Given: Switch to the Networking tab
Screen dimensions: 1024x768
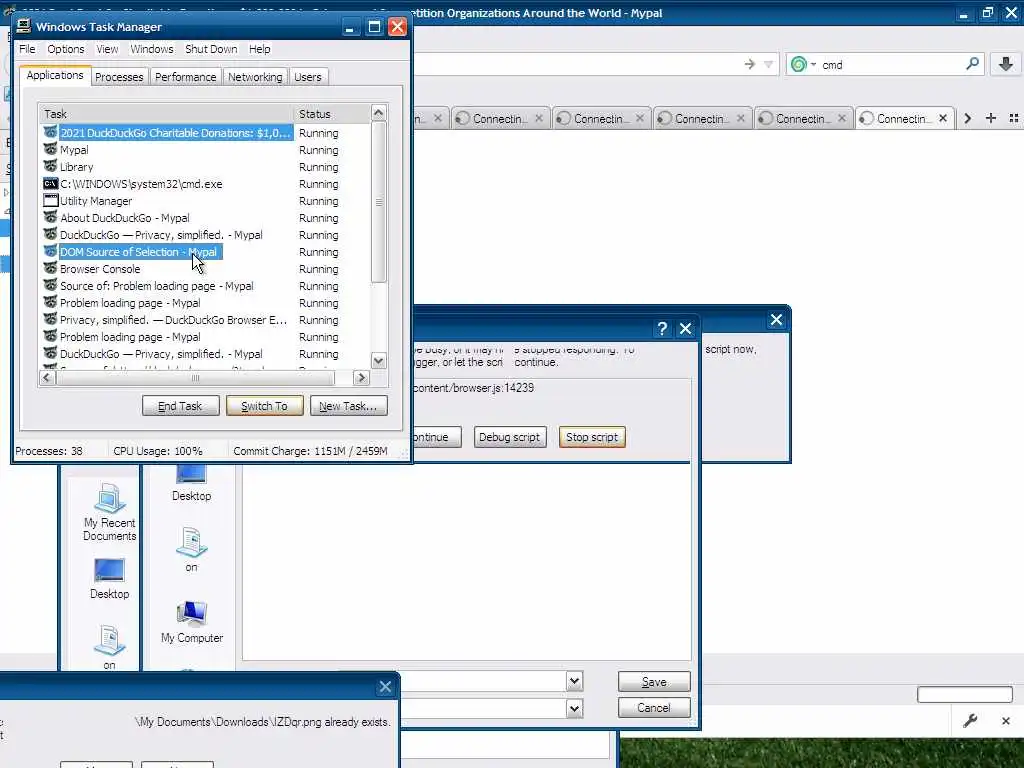Looking at the screenshot, I should (255, 77).
